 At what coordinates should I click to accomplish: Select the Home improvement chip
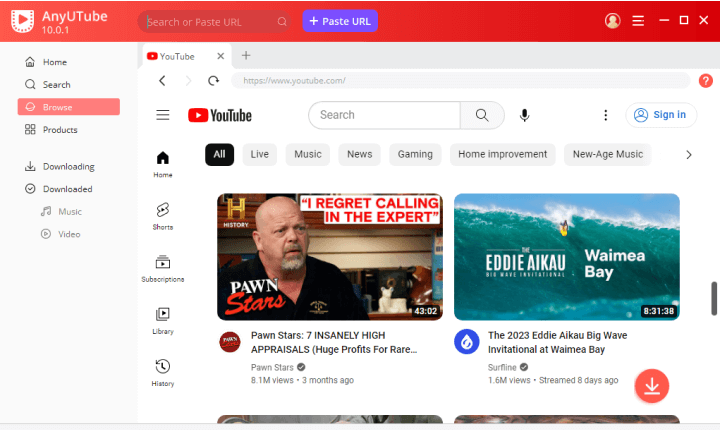point(502,154)
